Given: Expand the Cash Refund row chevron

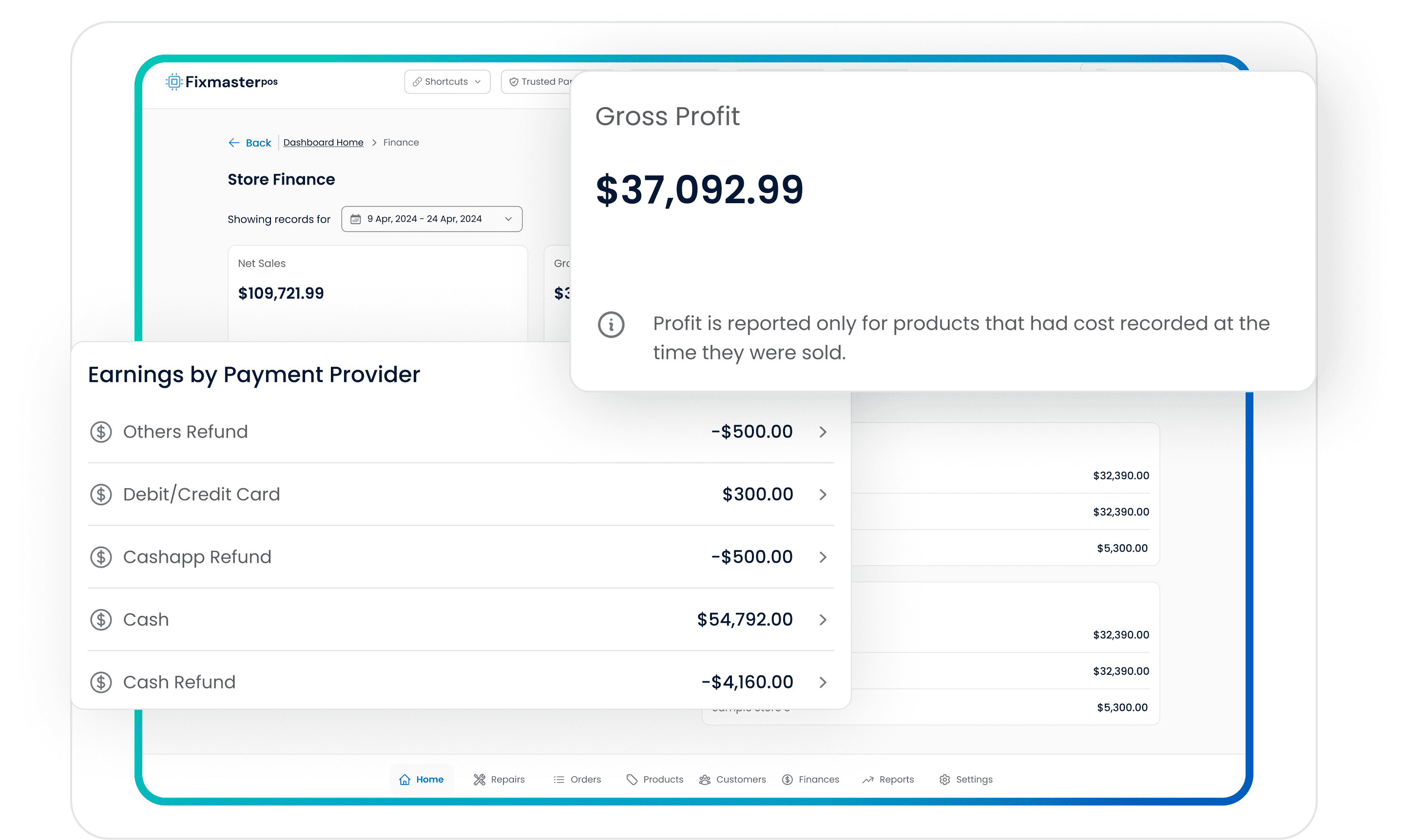Looking at the screenshot, I should click(823, 682).
